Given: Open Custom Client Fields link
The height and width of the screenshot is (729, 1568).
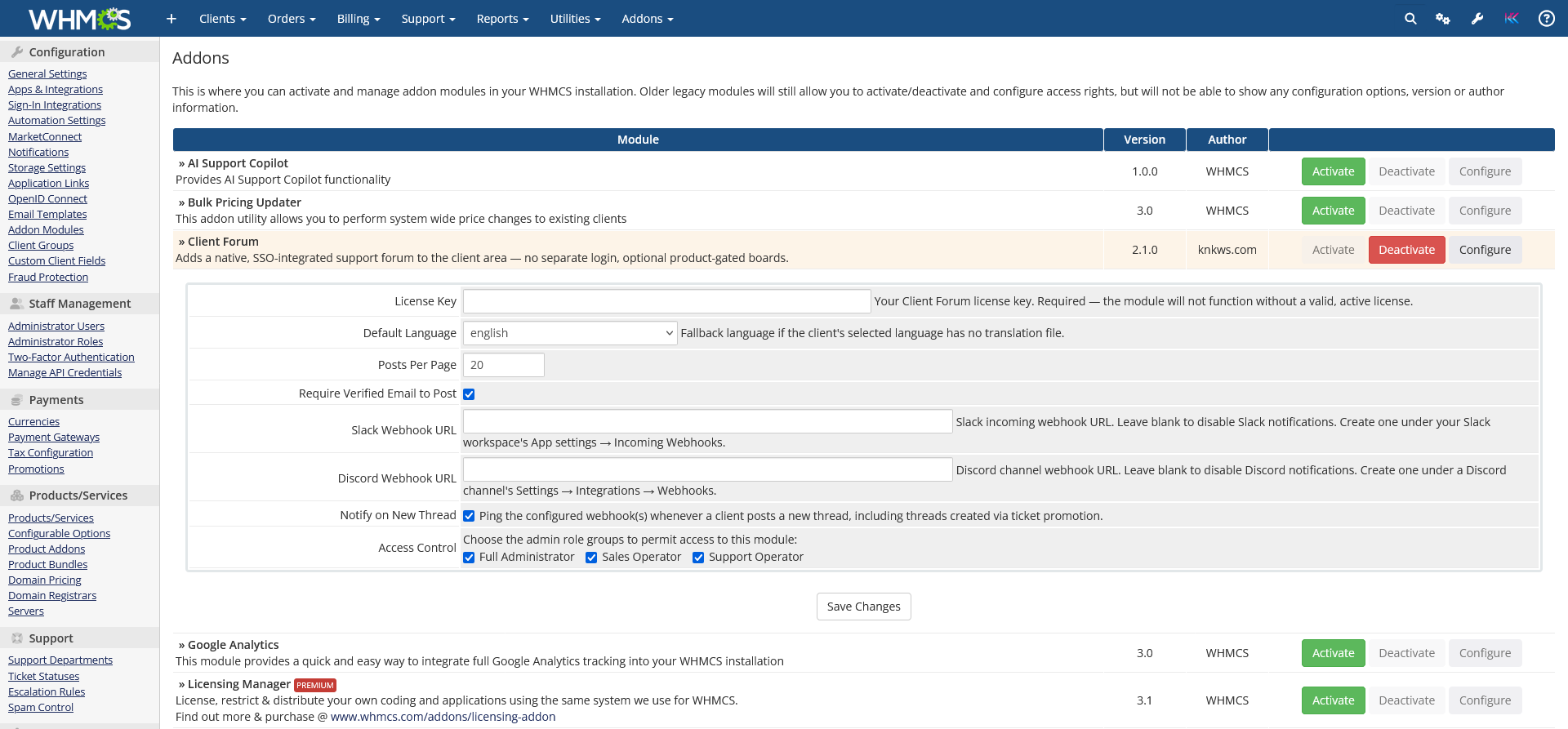Looking at the screenshot, I should (56, 260).
